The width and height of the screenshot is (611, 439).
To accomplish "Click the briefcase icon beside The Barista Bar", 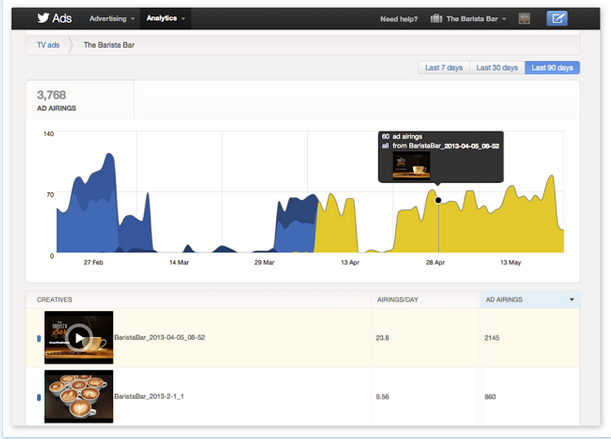I will [x=436, y=18].
